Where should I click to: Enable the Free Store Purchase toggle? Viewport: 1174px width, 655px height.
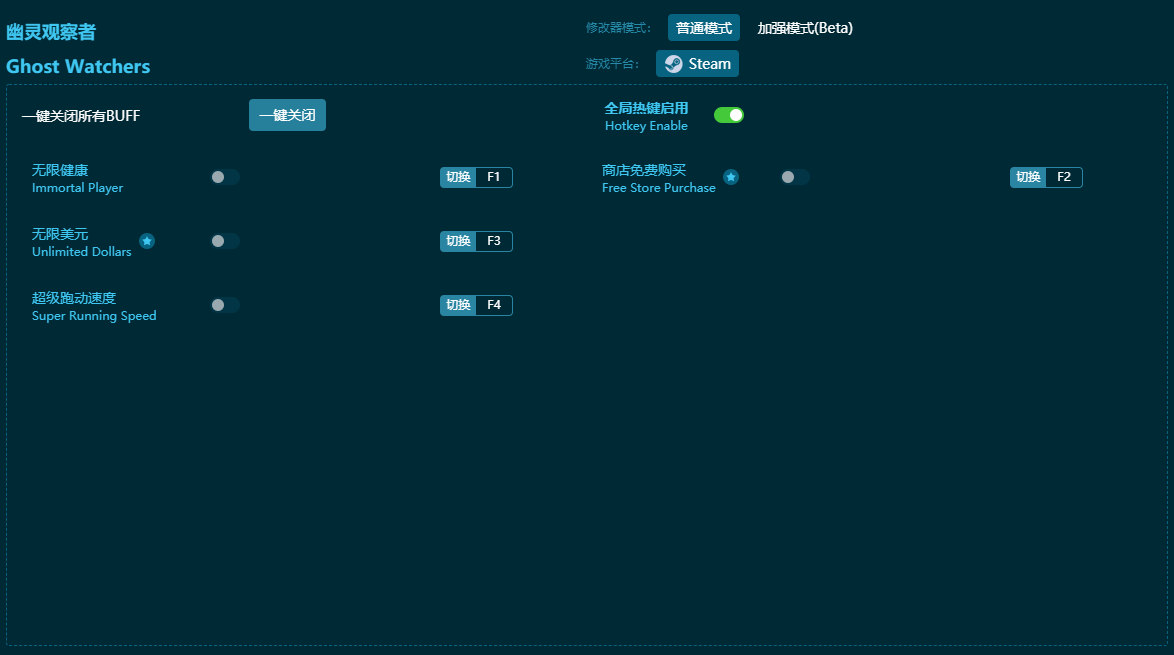point(795,177)
